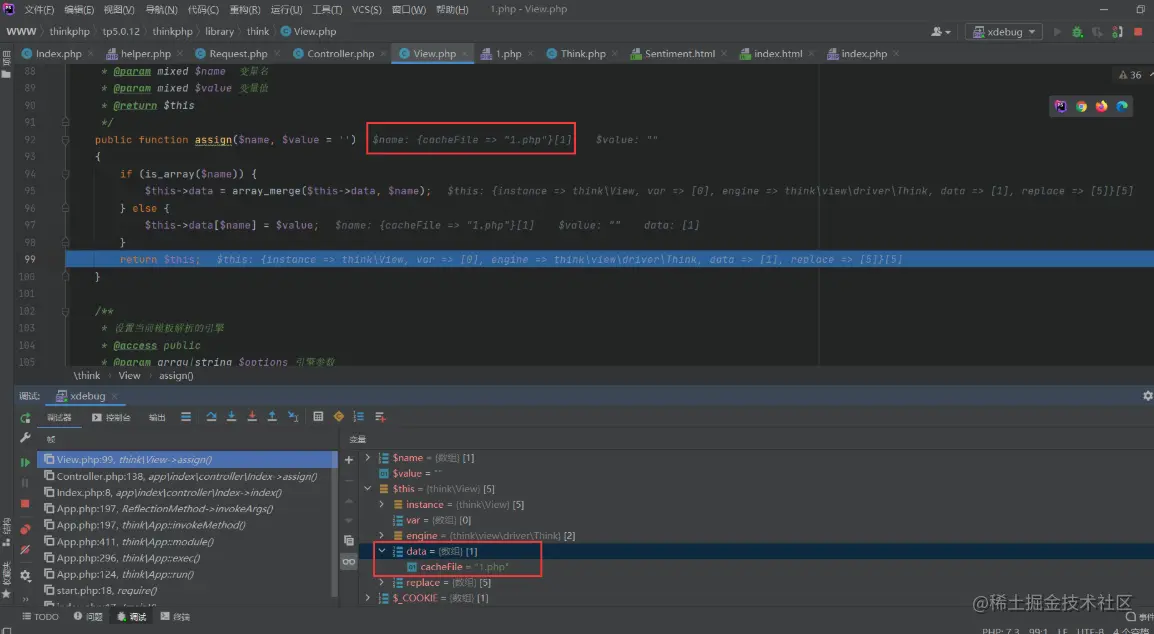Open the 终端 terminal tool window
The width and height of the screenshot is (1154, 634).
point(175,617)
